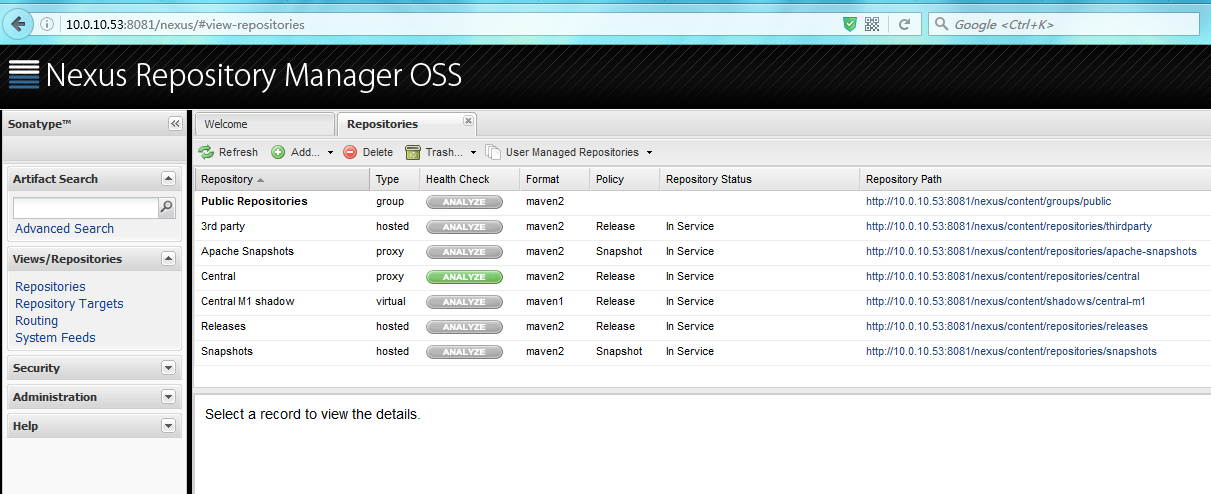Image resolution: width=1211 pixels, height=494 pixels.
Task: Select the Apache Snapshots repository row
Action: pyautogui.click(x=703, y=252)
